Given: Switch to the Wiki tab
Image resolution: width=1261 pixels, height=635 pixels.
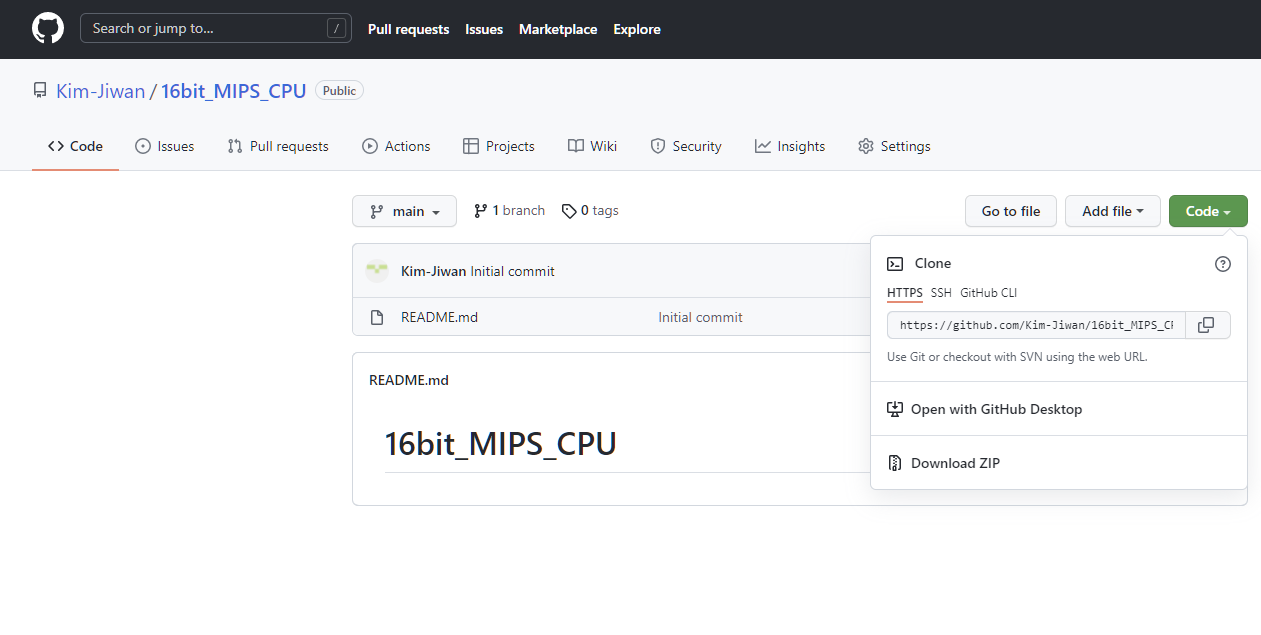Looking at the screenshot, I should [593, 146].
